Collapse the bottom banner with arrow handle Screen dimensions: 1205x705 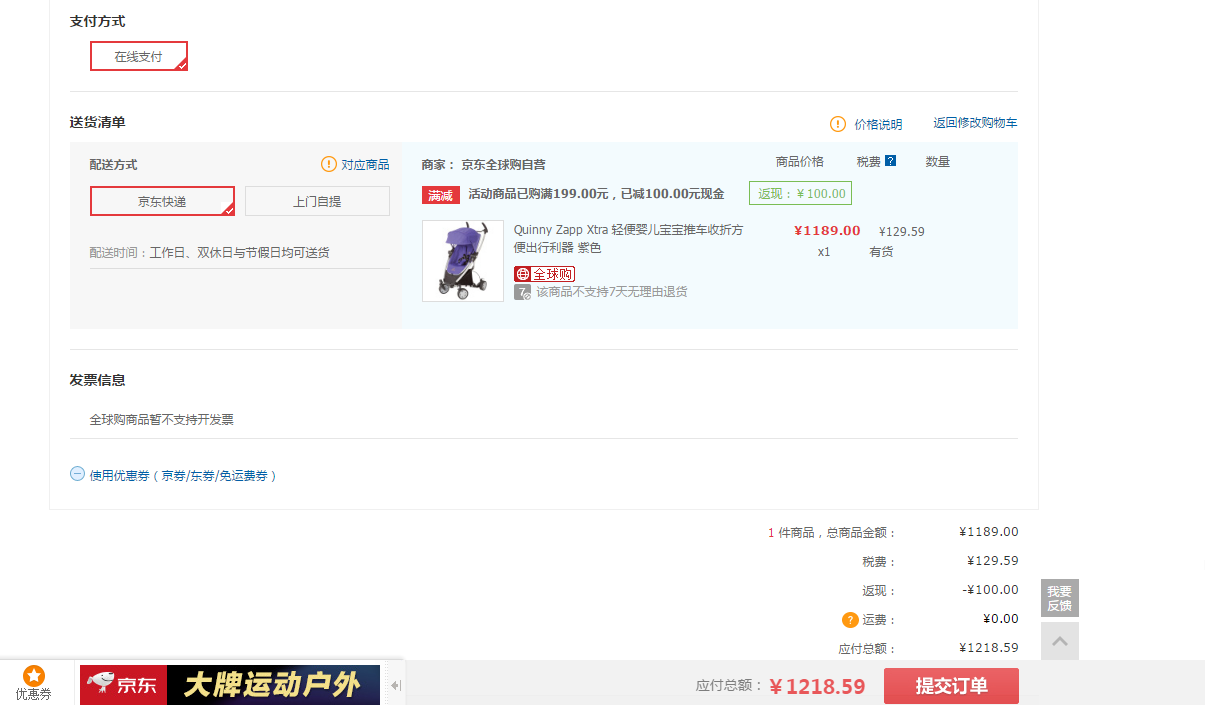click(x=396, y=685)
